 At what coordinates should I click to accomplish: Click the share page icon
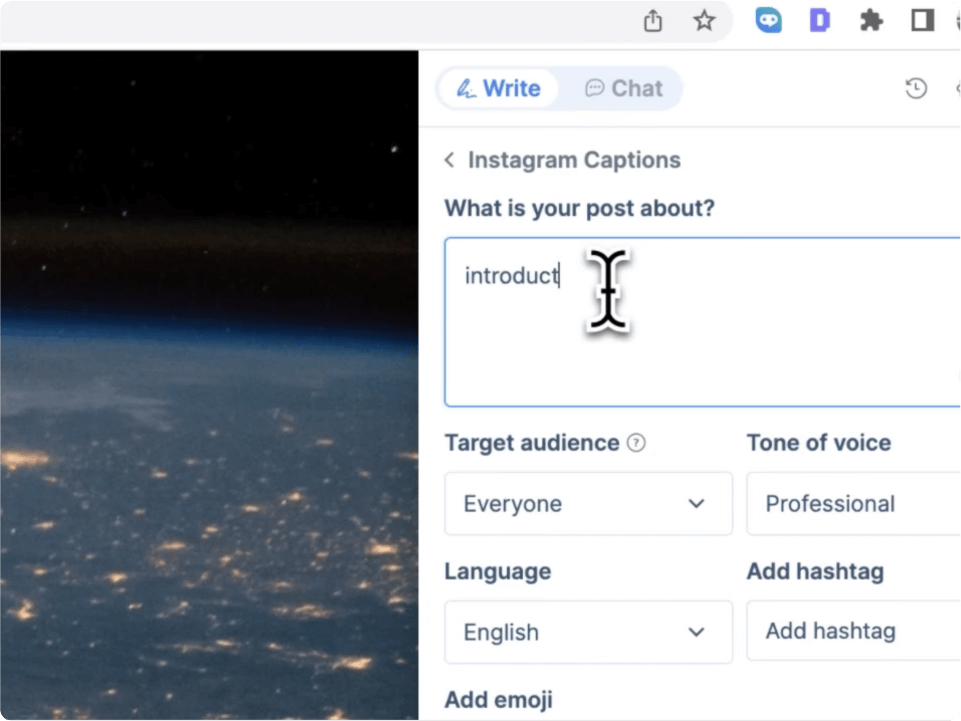tap(653, 21)
